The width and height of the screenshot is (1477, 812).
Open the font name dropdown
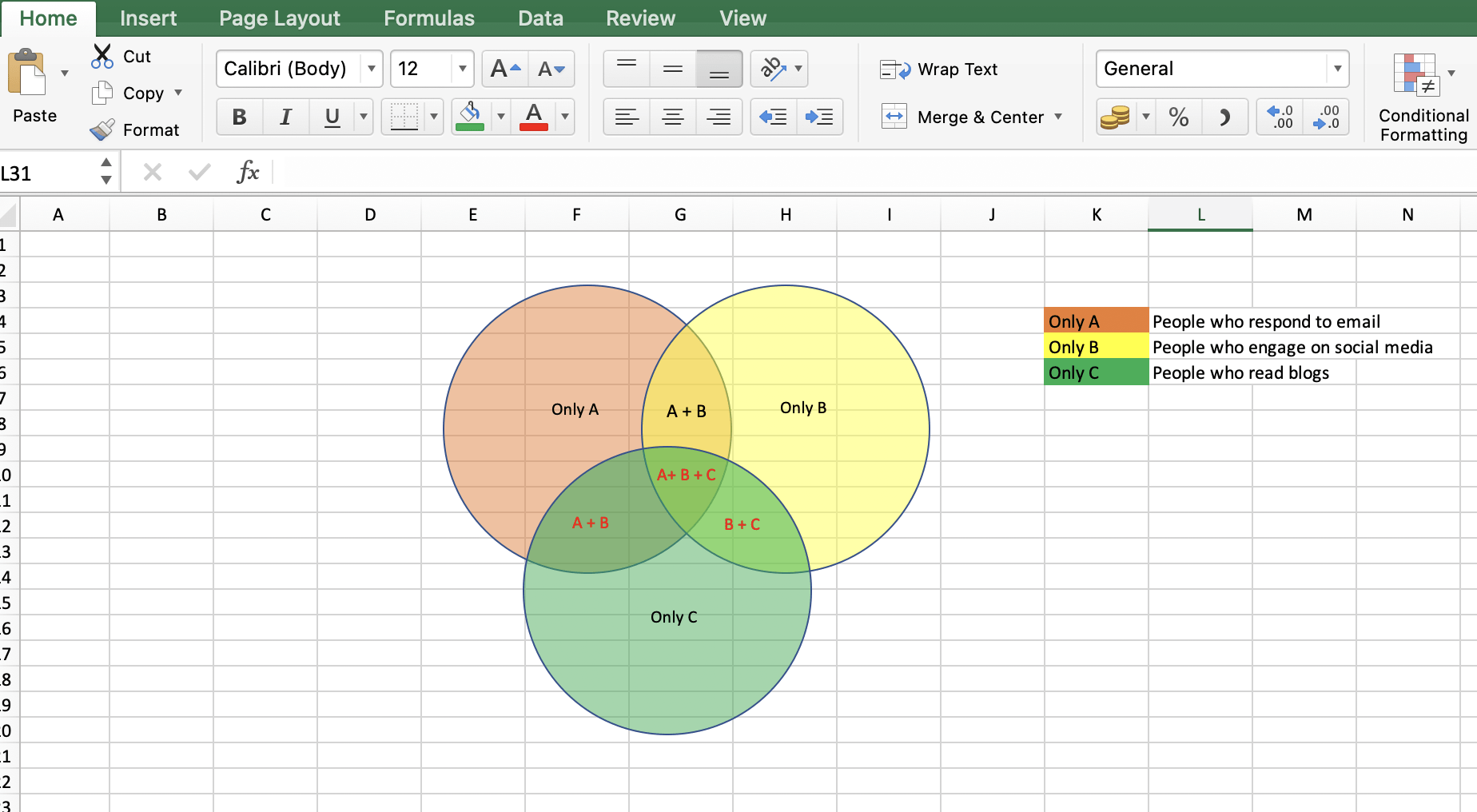372,69
